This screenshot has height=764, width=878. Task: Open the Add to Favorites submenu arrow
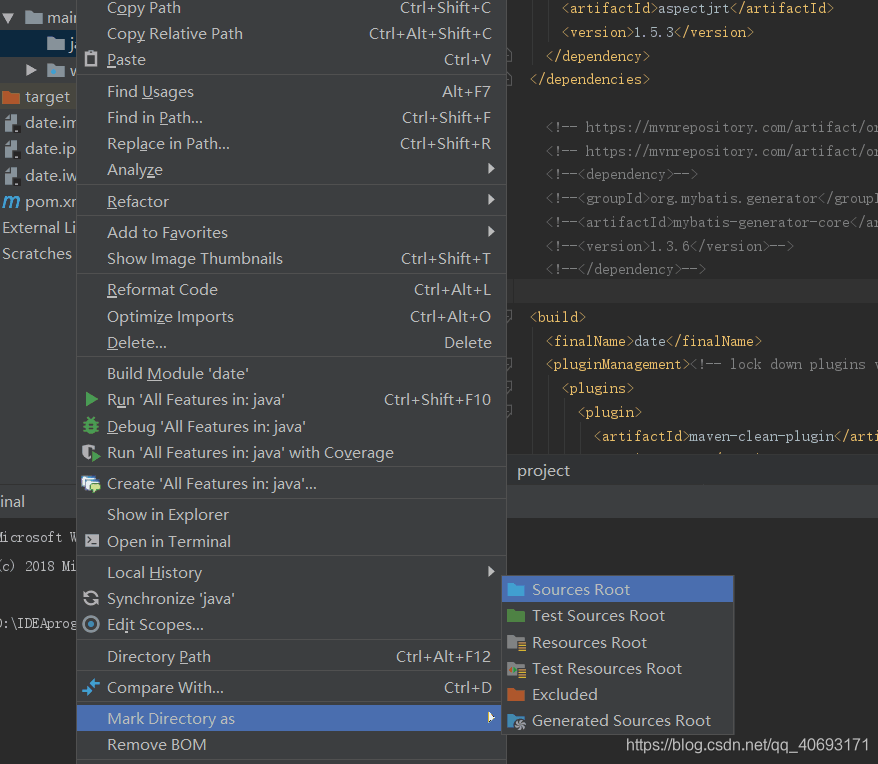491,231
